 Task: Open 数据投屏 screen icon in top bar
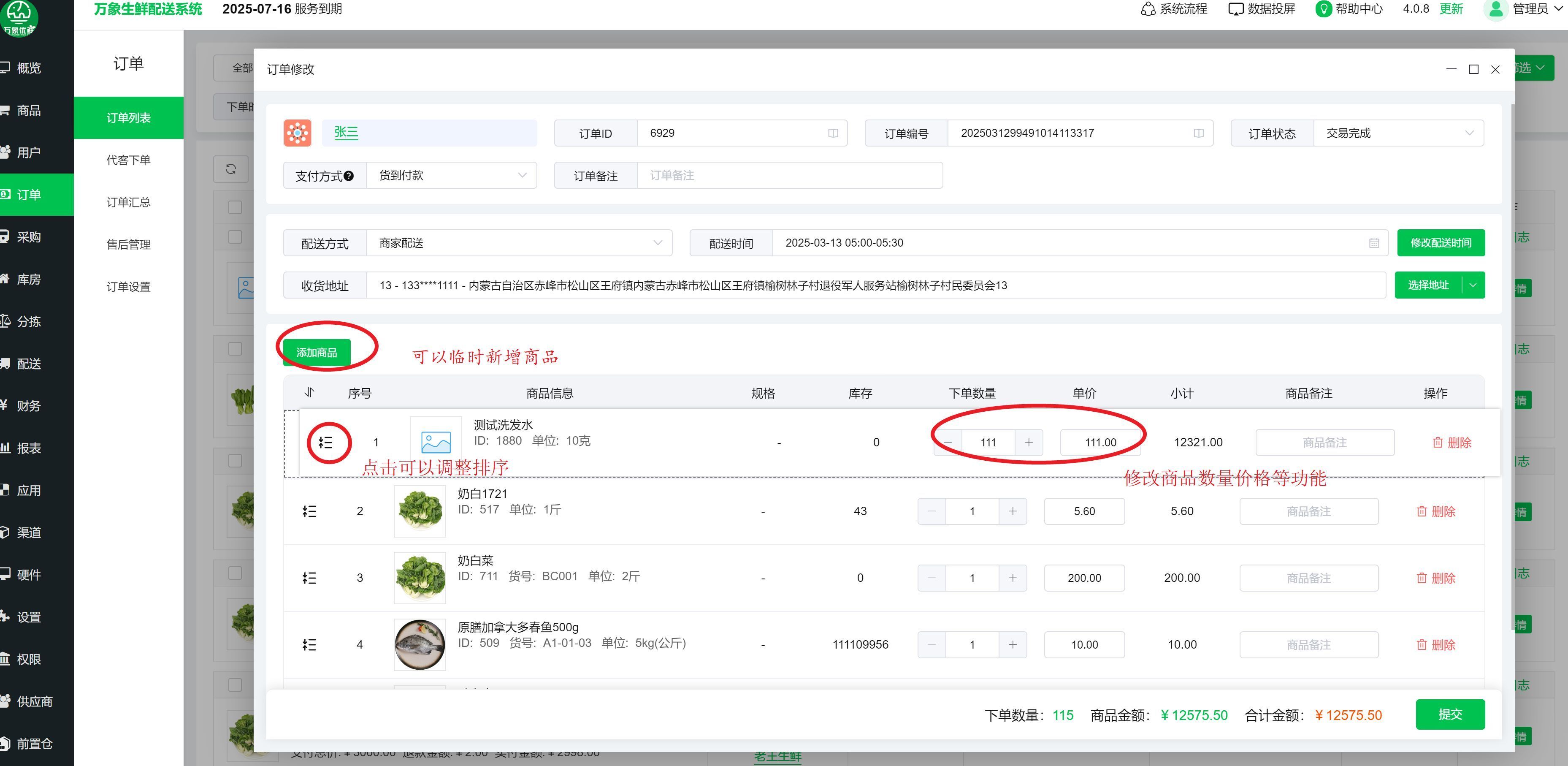1236,9
